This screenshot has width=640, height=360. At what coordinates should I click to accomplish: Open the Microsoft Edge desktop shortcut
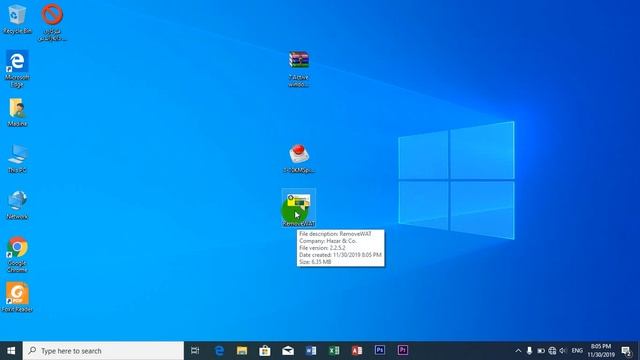(x=17, y=69)
